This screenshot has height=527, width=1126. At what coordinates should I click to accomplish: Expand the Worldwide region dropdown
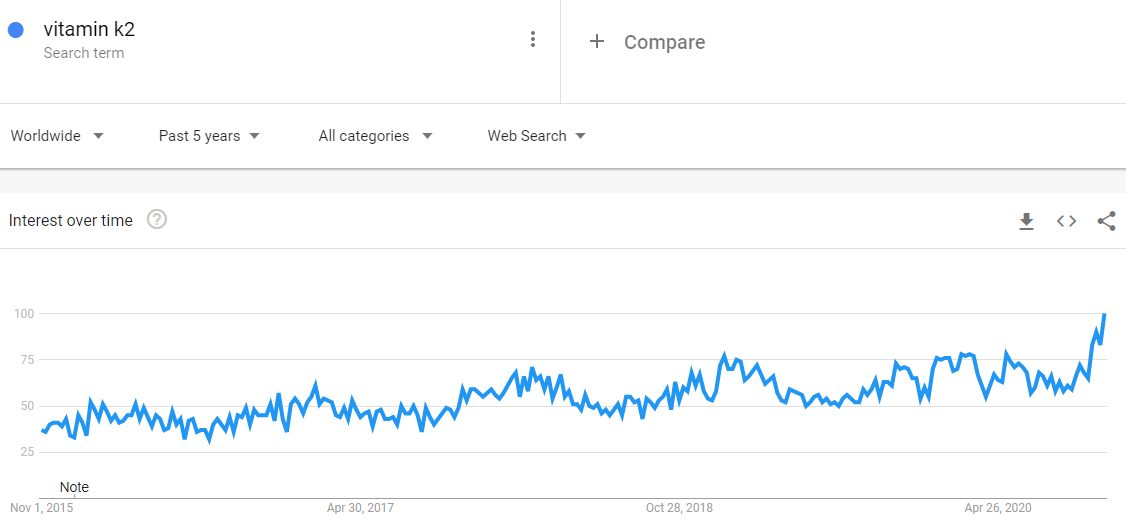pyautogui.click(x=57, y=136)
